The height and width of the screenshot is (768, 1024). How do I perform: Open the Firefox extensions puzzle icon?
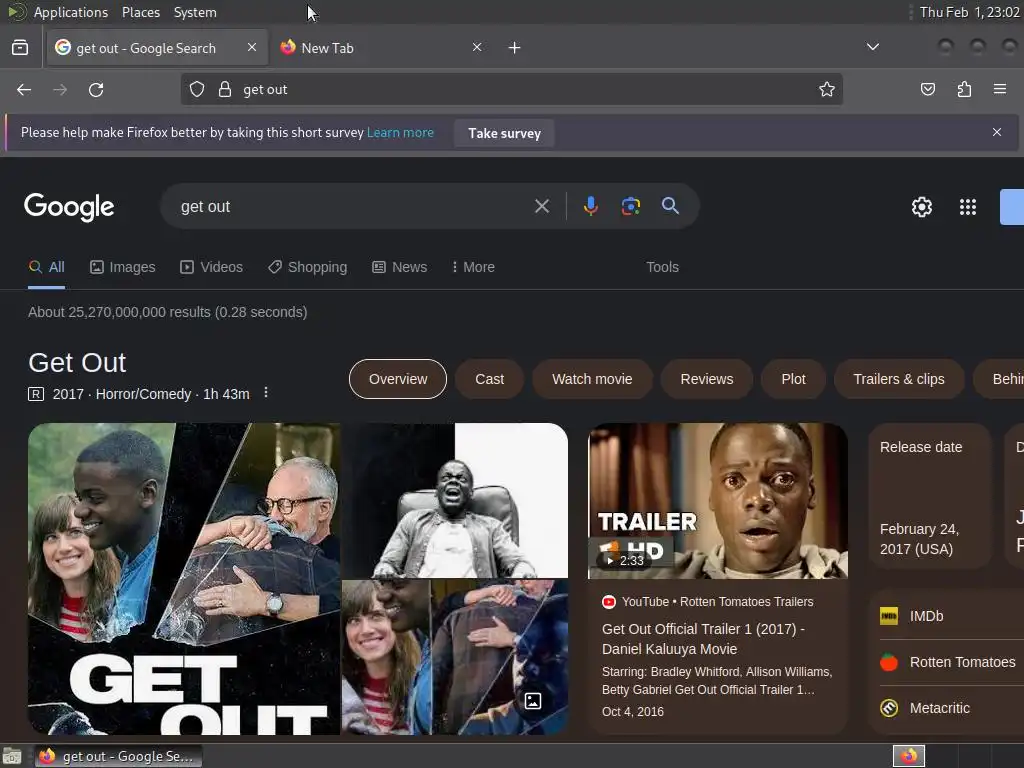[x=964, y=89]
